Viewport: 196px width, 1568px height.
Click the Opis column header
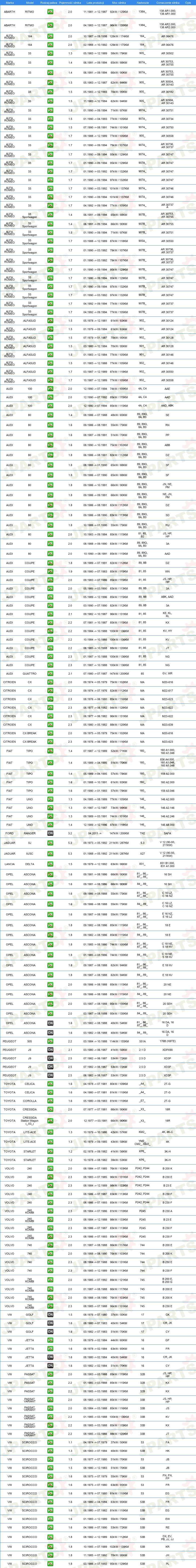coord(187,3)
